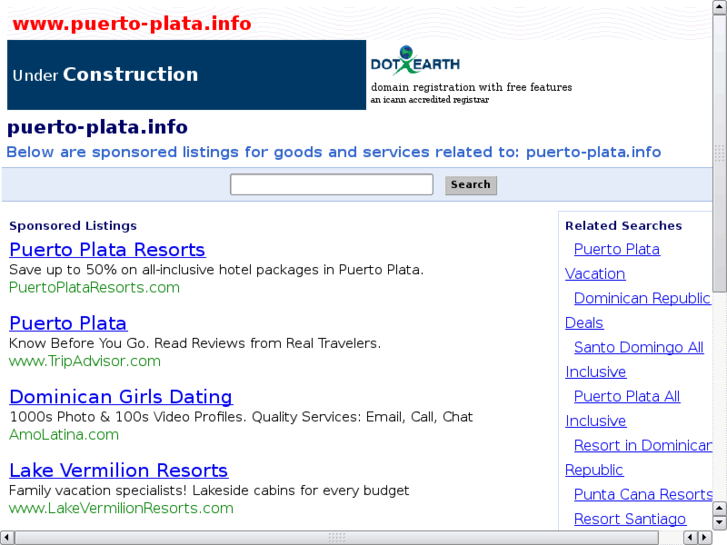Click the 'Related Searches' heading
Screen dimensions: 727x545
(624, 226)
